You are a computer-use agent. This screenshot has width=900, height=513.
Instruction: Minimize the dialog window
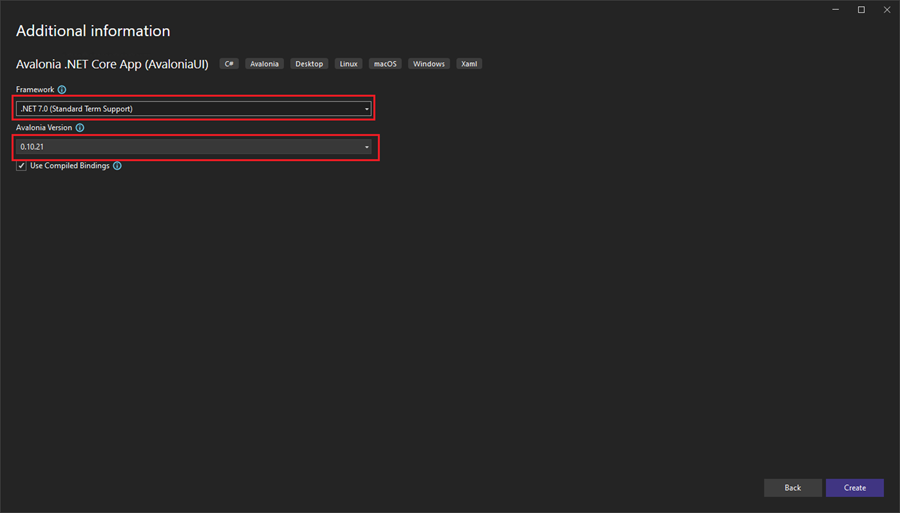coord(836,10)
